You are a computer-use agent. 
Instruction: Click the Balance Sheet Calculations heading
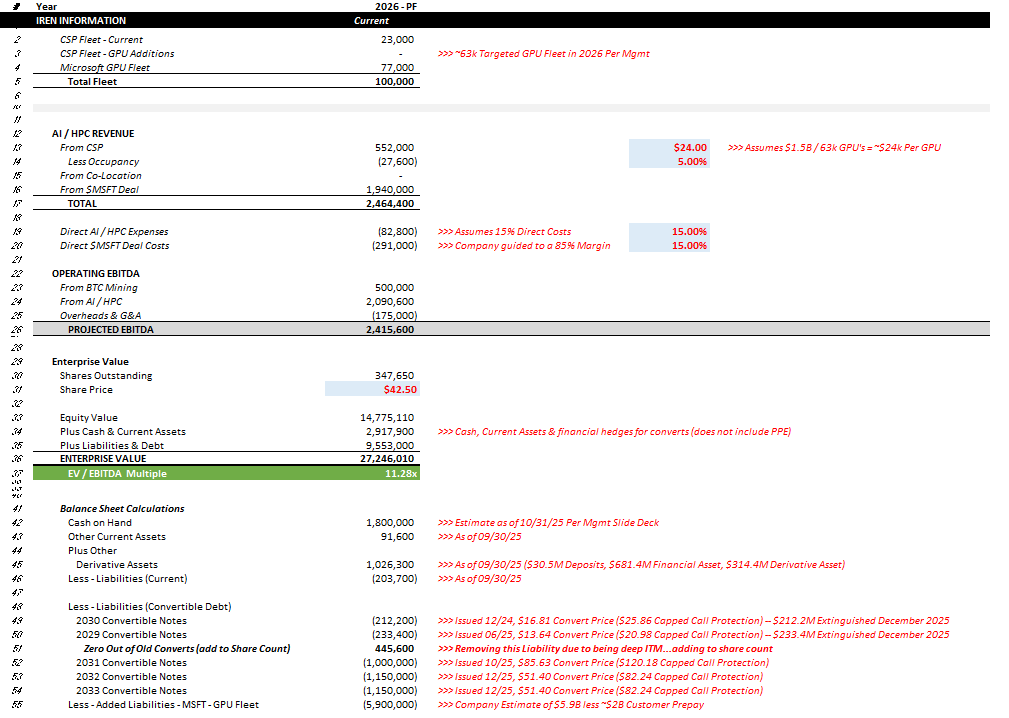pos(122,509)
